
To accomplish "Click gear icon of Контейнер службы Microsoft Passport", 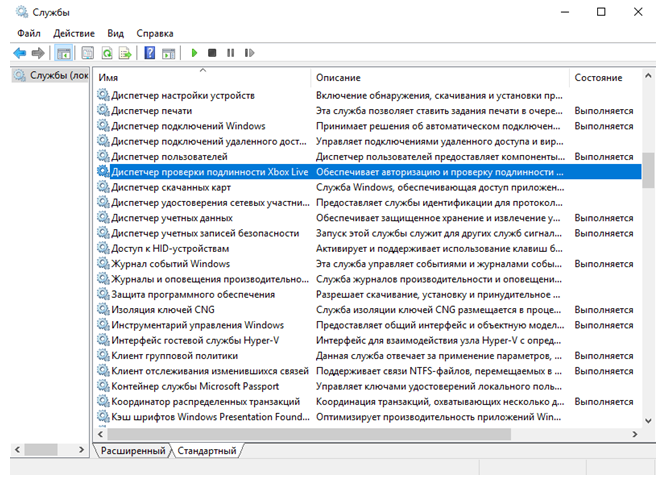I will point(103,386).
